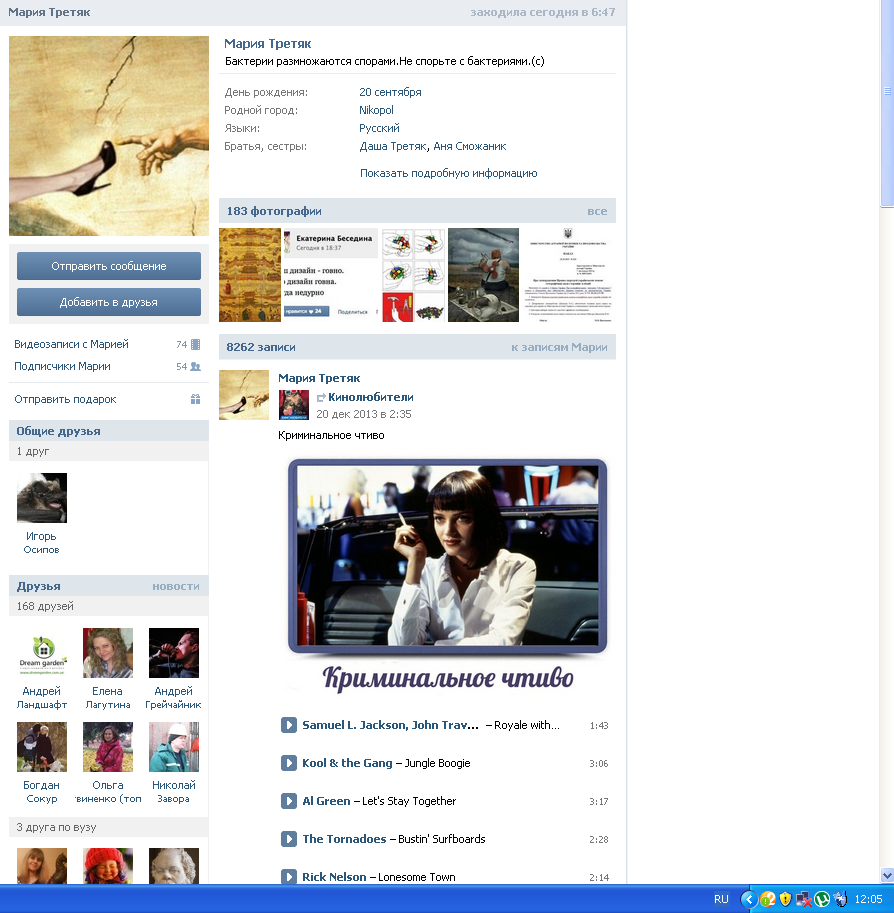Open the µTorrent tray icon

click(822, 899)
